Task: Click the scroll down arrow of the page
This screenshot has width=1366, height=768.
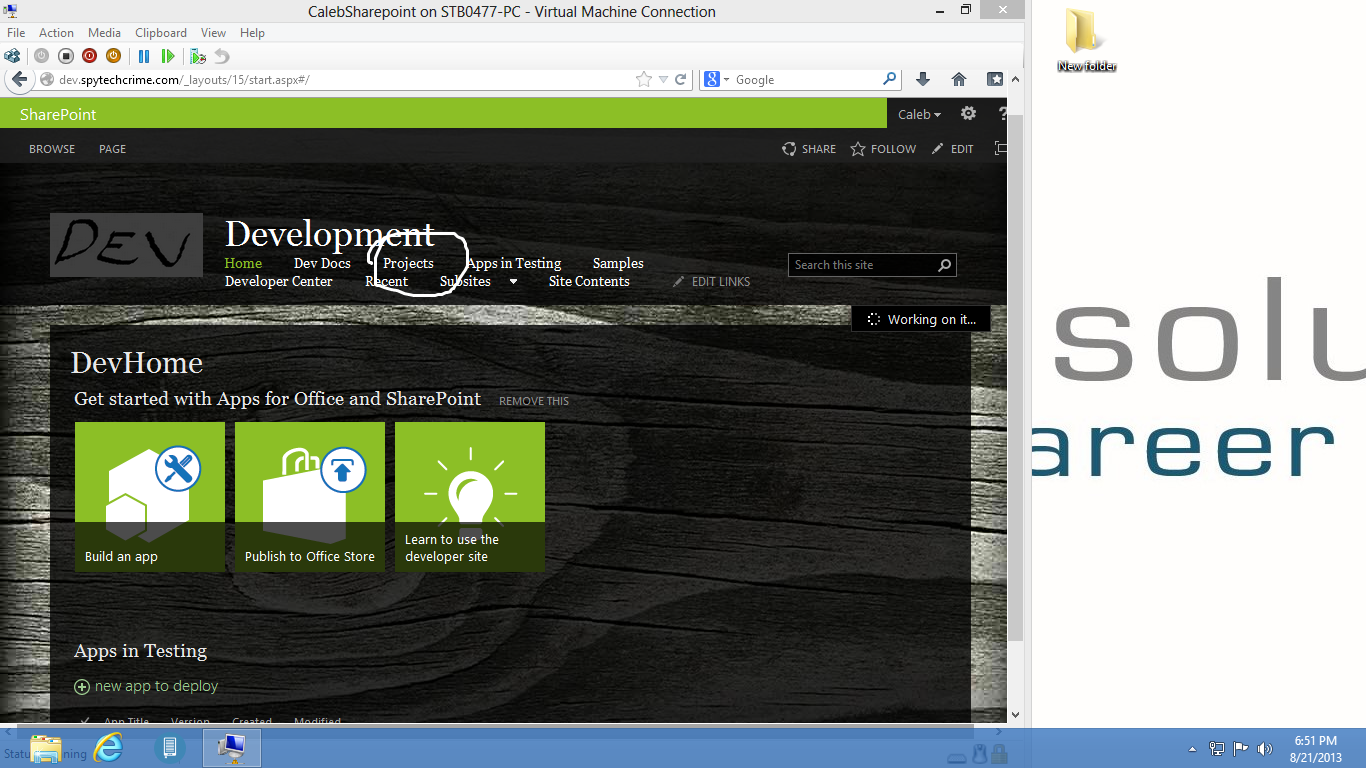Action: click(x=1015, y=715)
